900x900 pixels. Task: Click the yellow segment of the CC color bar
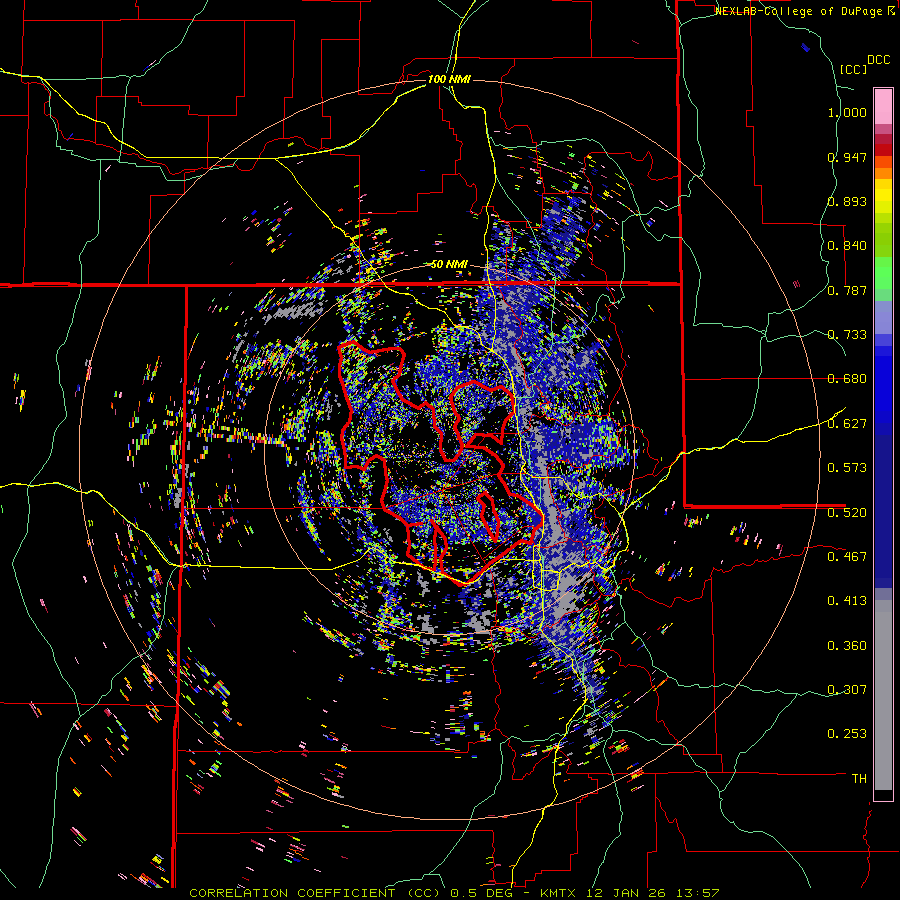pyautogui.click(x=883, y=196)
